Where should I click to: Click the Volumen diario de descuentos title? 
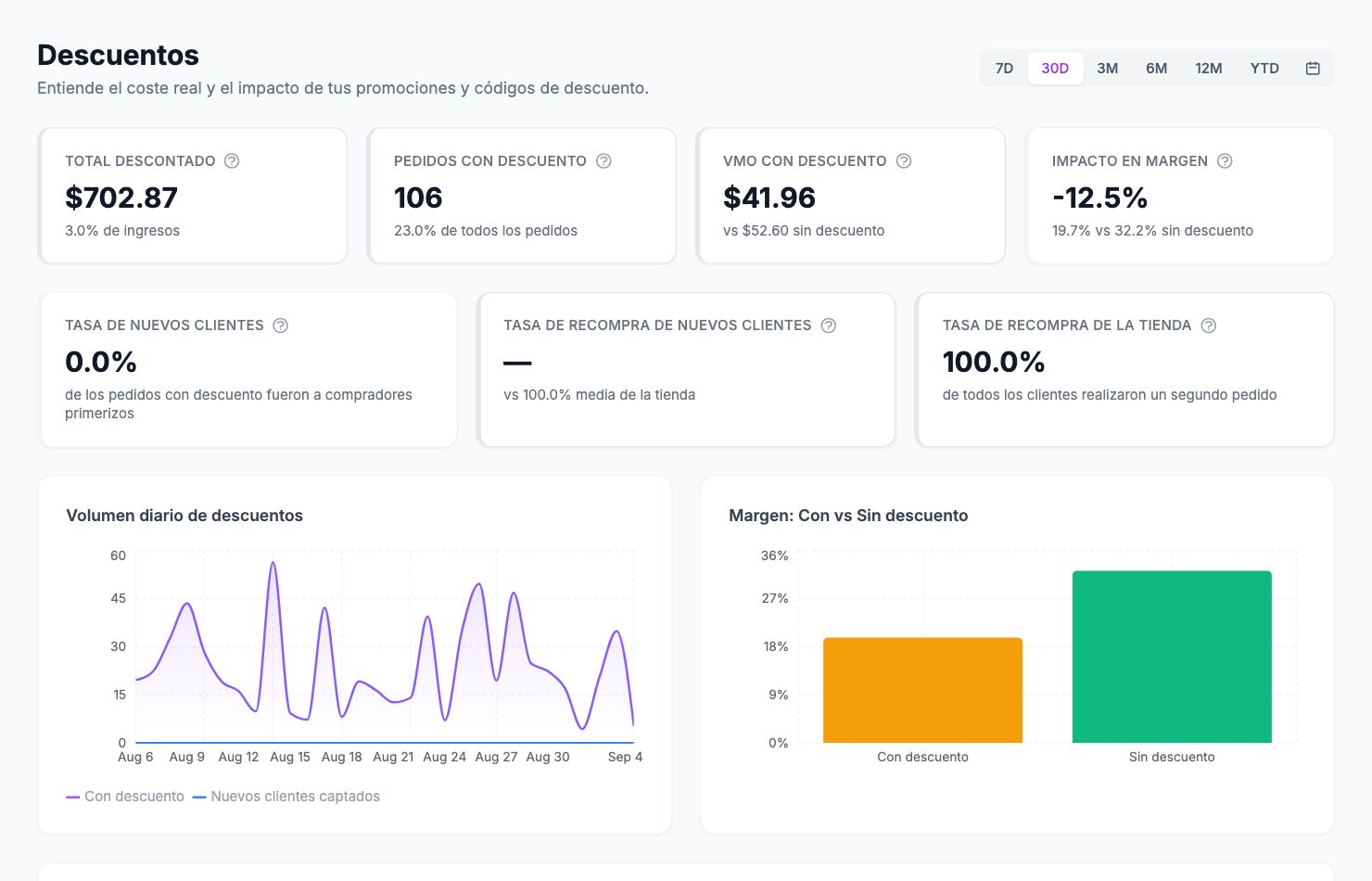[184, 516]
